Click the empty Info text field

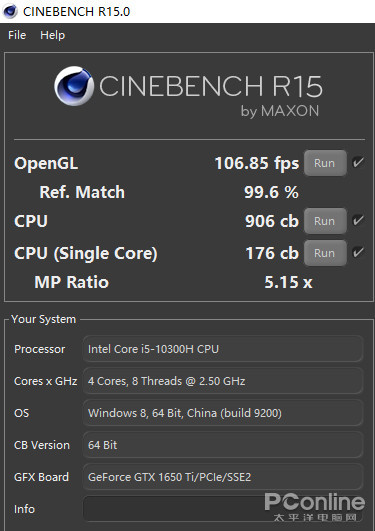tap(223, 509)
